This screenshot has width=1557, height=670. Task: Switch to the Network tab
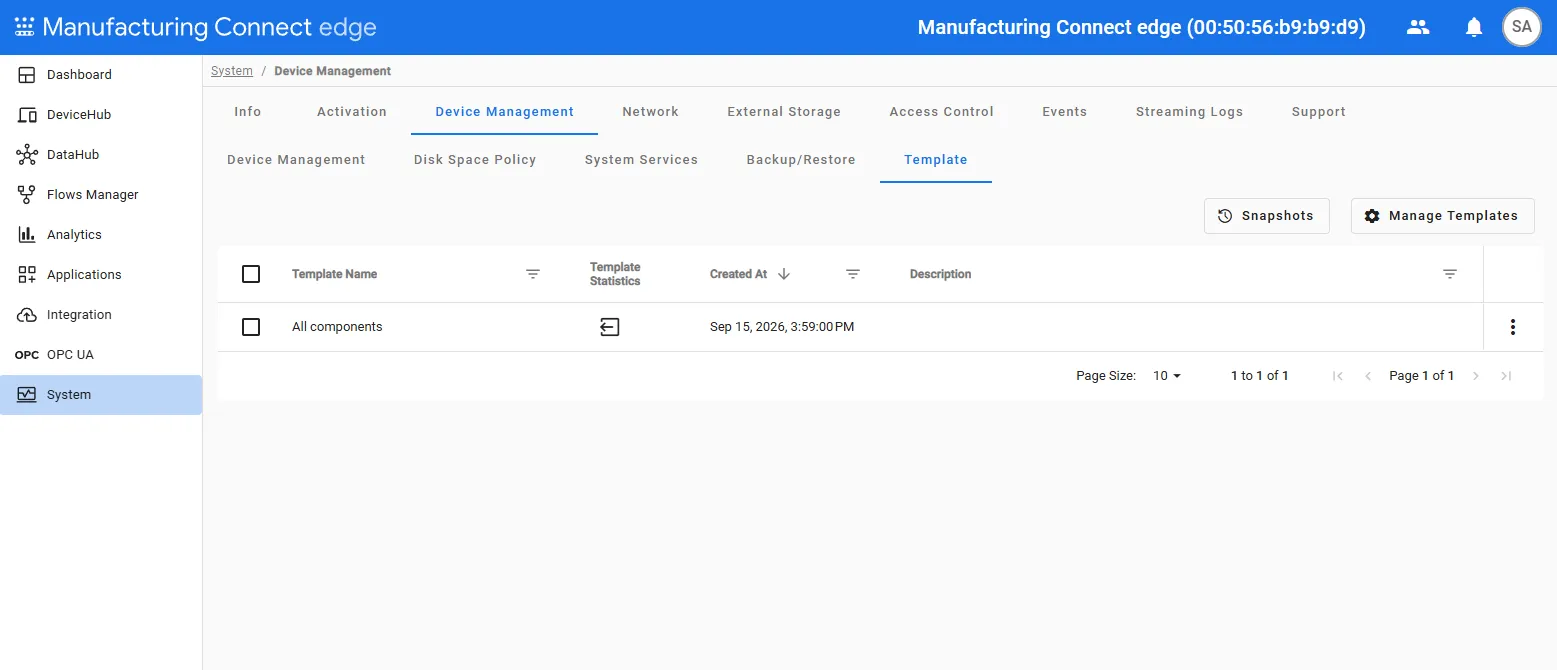(x=650, y=112)
